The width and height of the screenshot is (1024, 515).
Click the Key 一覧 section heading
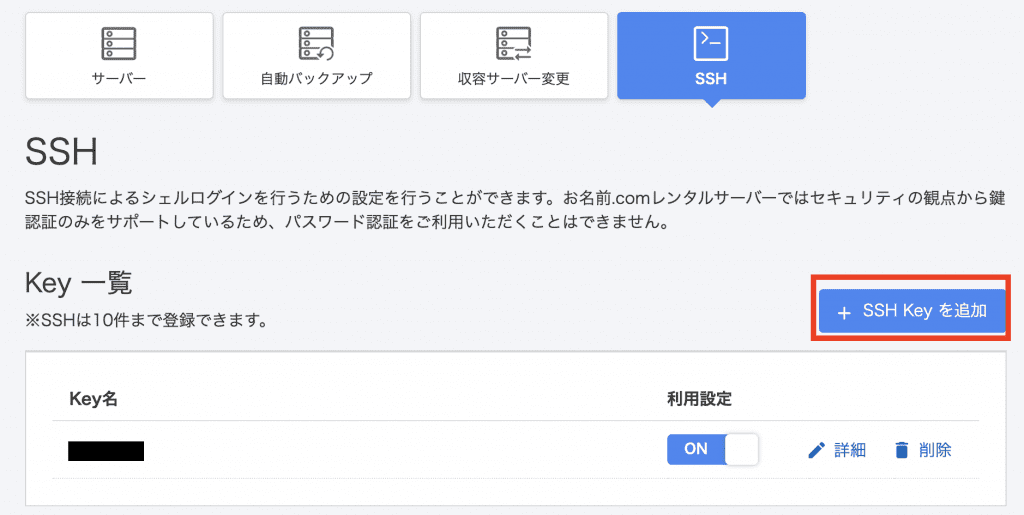(x=78, y=284)
